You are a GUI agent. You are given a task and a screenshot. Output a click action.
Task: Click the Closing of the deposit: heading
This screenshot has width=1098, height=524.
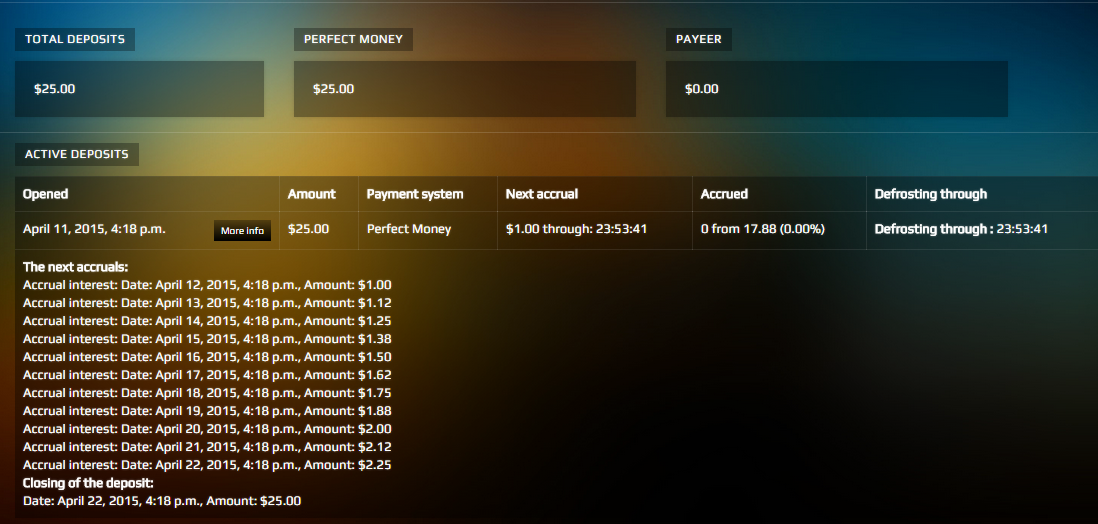point(88,483)
